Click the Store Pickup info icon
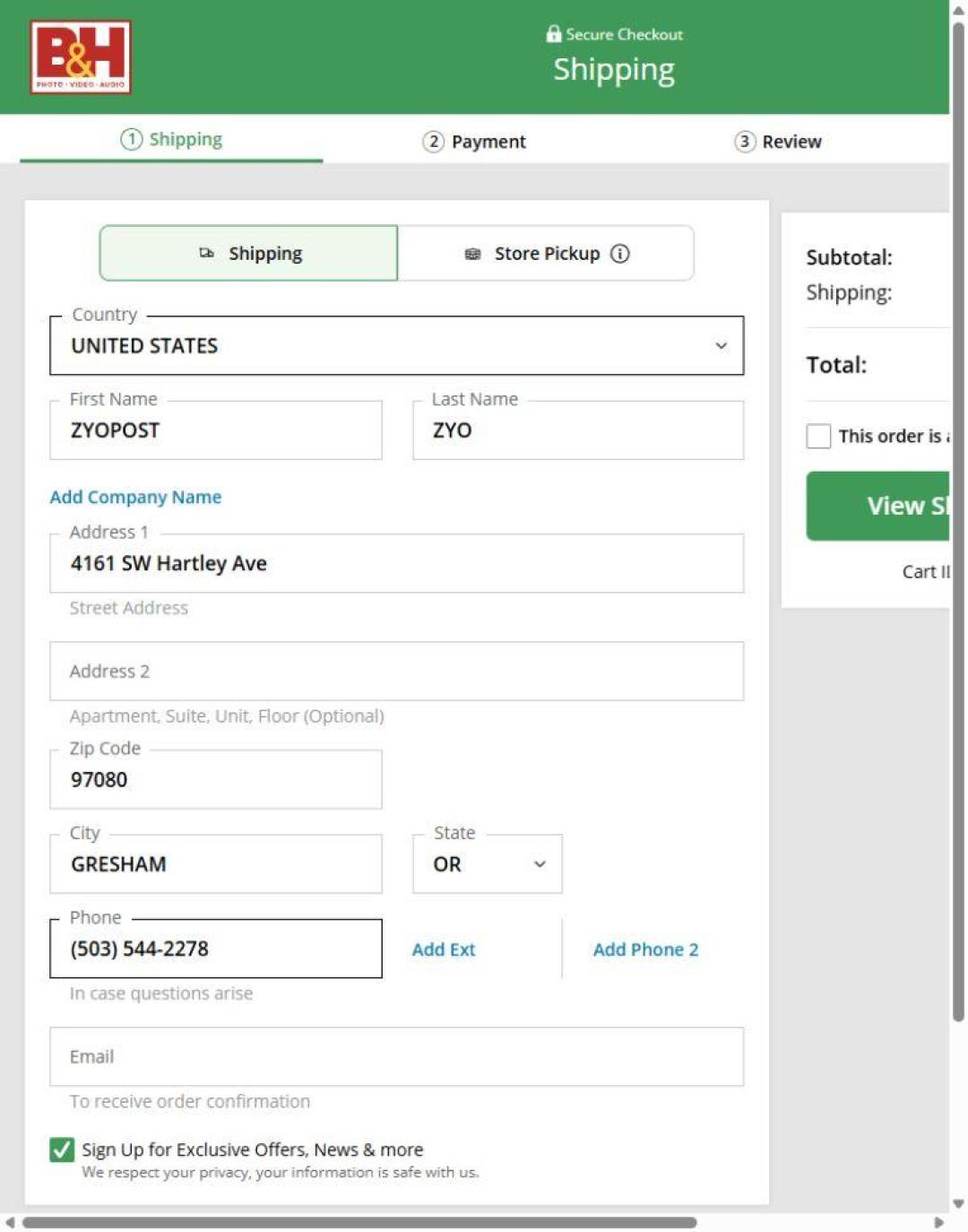This screenshot has width=968, height=1232. tap(619, 254)
